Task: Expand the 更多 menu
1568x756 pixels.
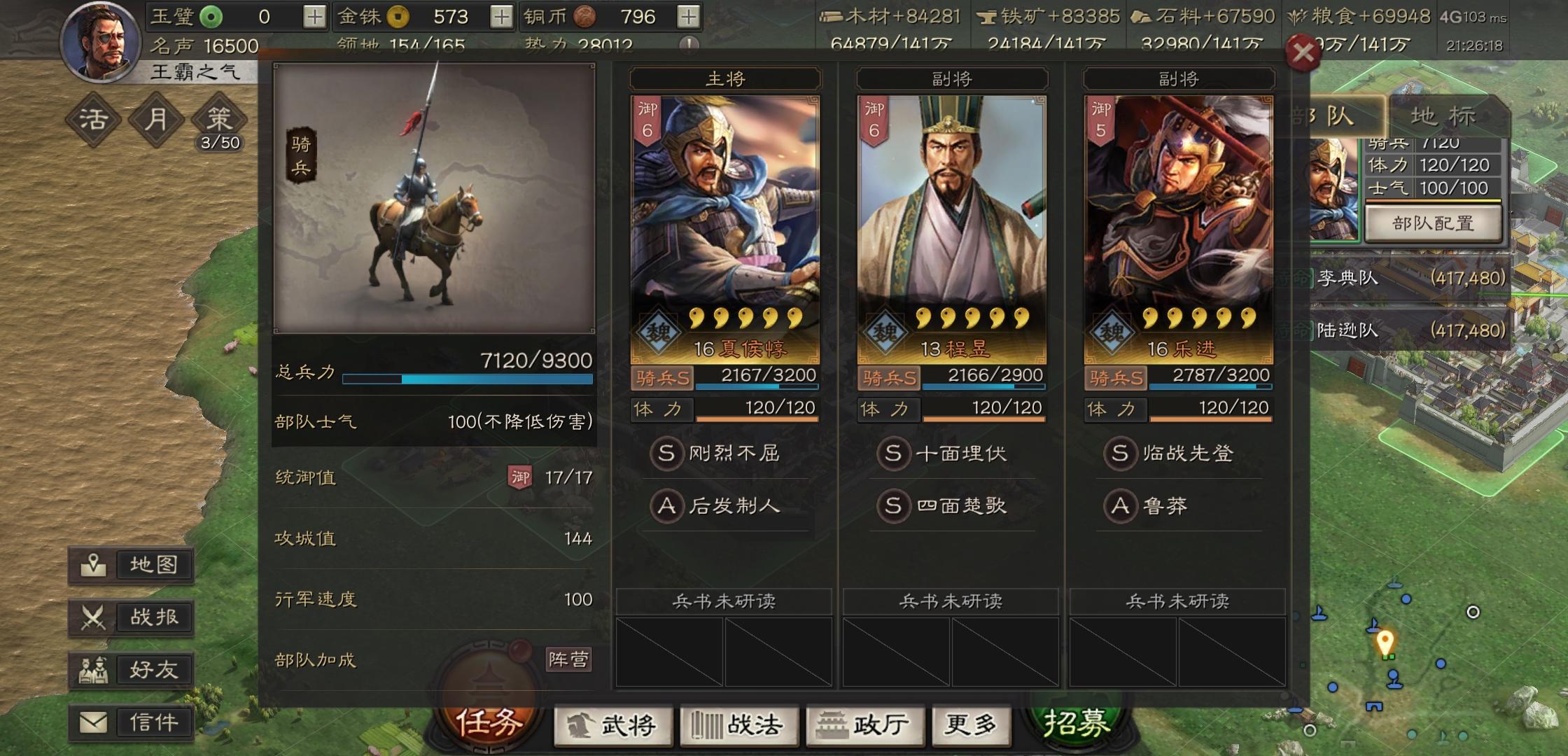Action: [x=970, y=725]
